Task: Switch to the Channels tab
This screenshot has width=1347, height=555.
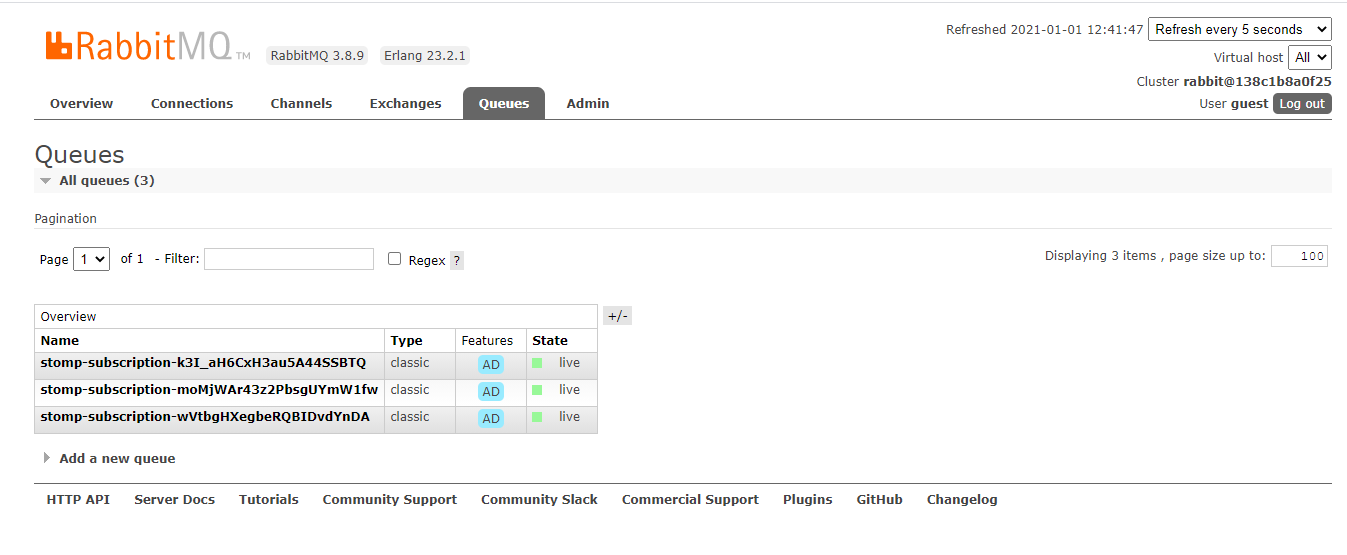Action: click(301, 104)
